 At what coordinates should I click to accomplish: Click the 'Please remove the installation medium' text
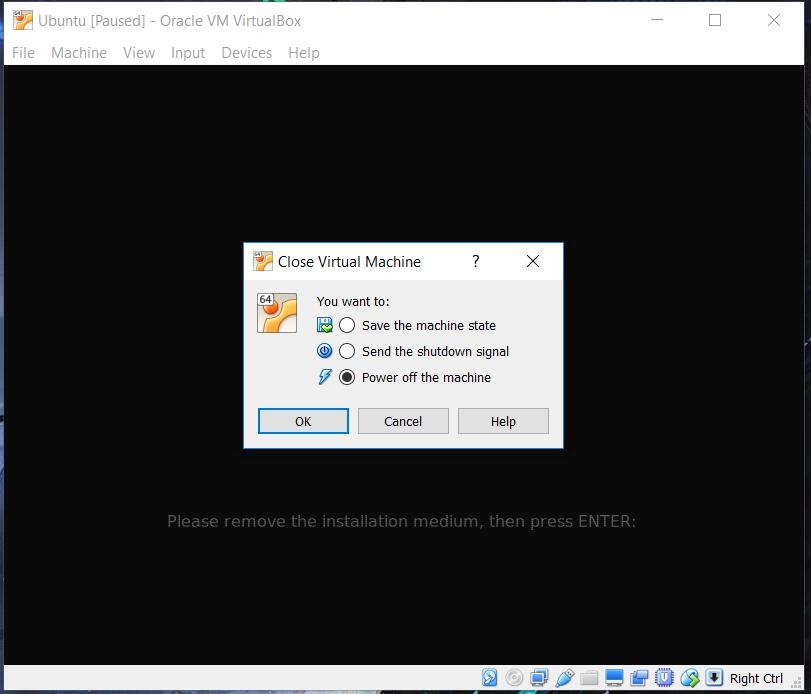click(x=401, y=521)
